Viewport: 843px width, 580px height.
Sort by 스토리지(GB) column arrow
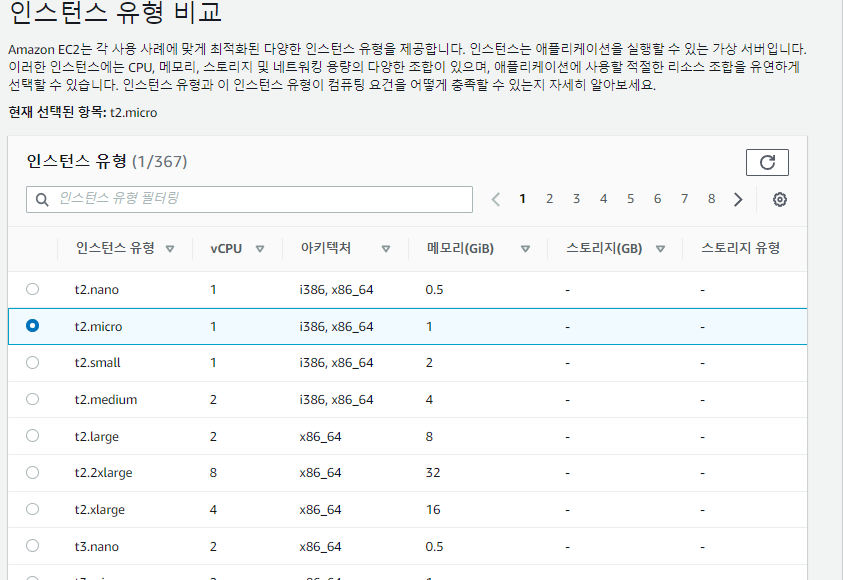[x=660, y=249]
